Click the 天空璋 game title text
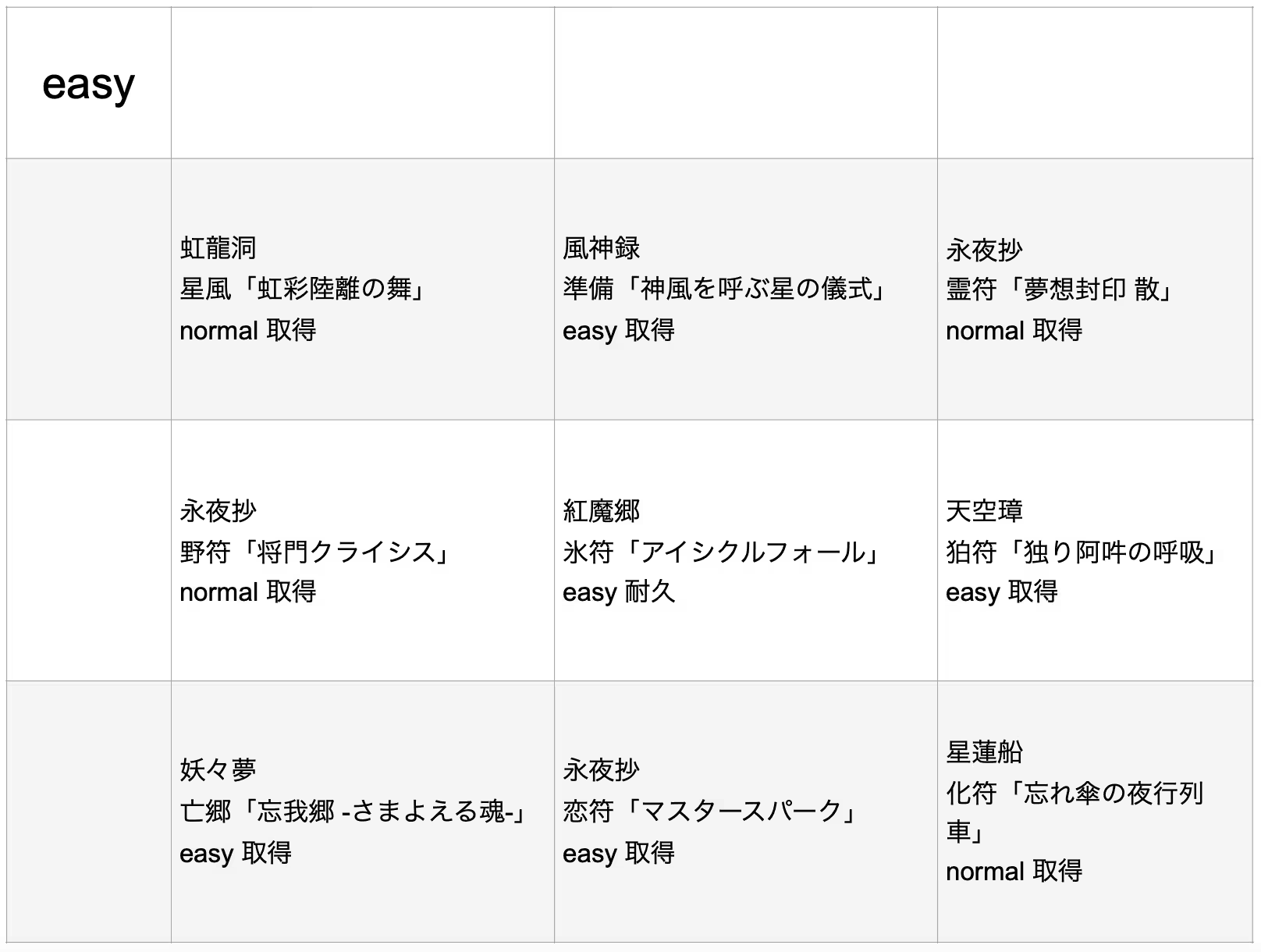Screen dimensions: 1261x952 tap(984, 511)
